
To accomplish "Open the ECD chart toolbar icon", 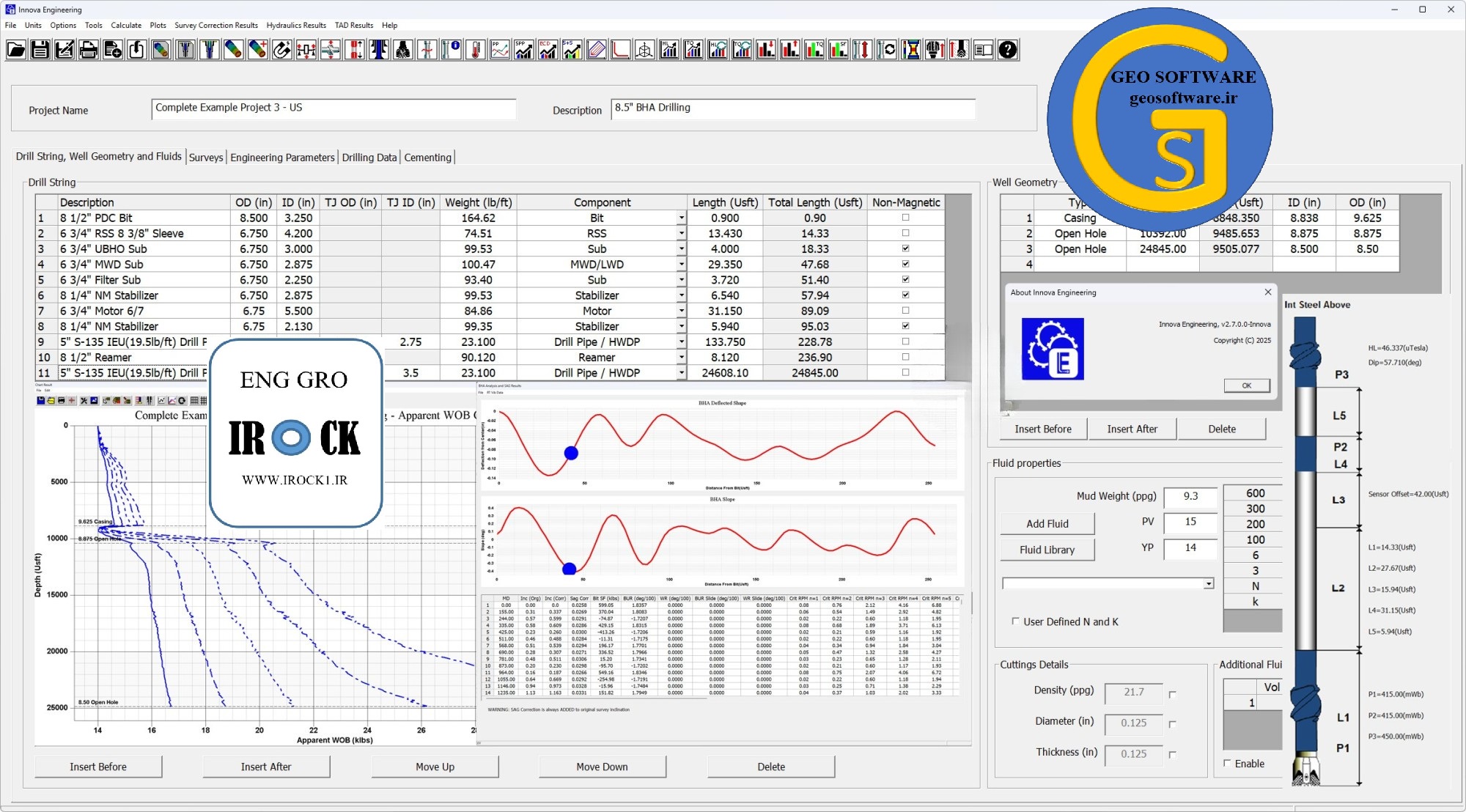I will coord(548,50).
